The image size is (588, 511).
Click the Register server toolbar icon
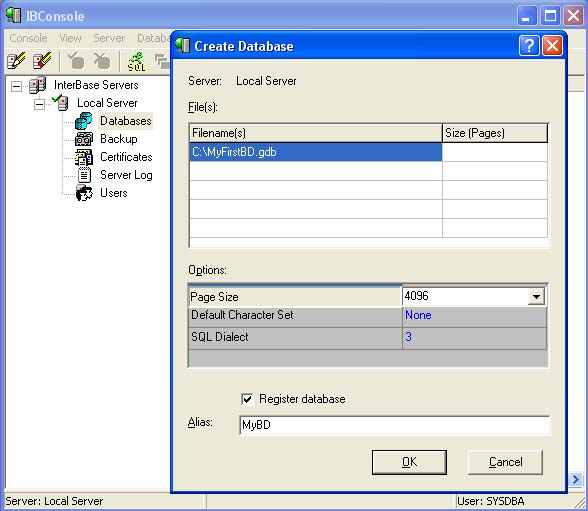(17, 60)
